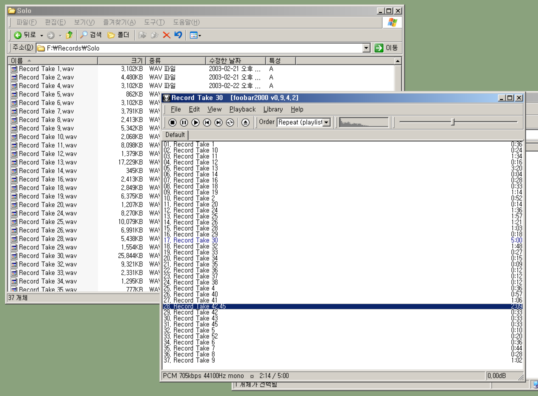The height and width of the screenshot is (396, 538).
Task: Sort files by the Size (크기) column header
Action: [122, 61]
